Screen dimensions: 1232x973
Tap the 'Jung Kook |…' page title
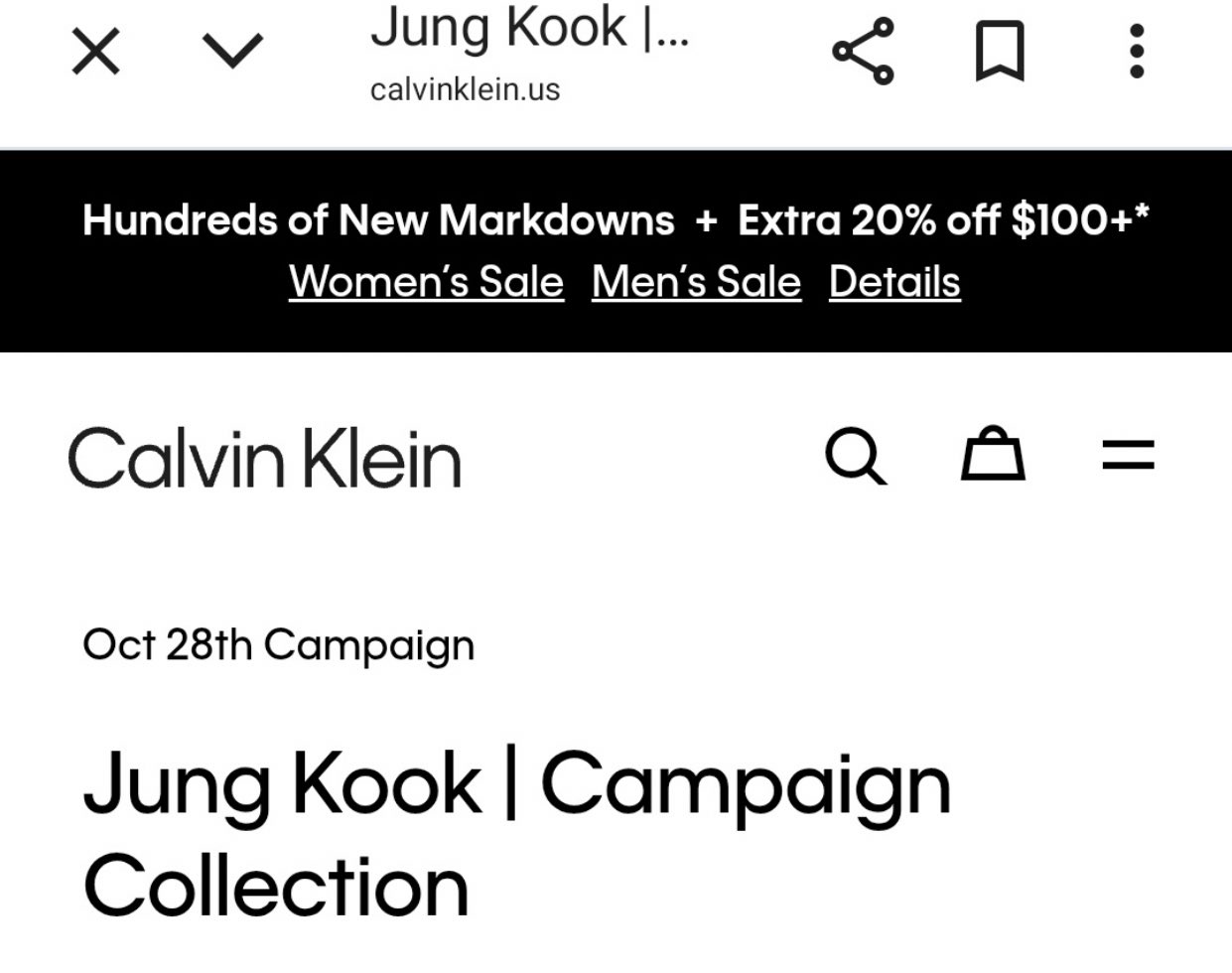pos(529,28)
